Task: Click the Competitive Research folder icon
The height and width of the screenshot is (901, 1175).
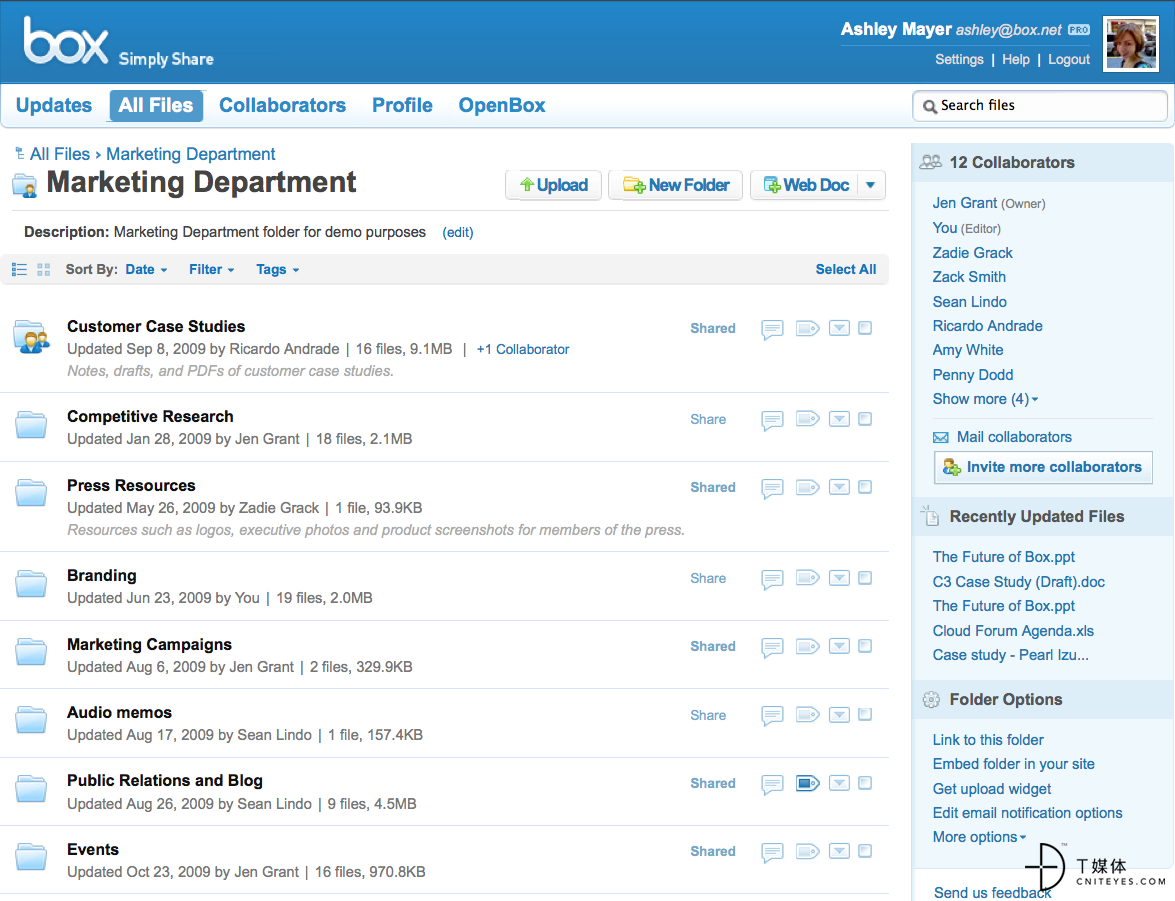Action: click(31, 424)
